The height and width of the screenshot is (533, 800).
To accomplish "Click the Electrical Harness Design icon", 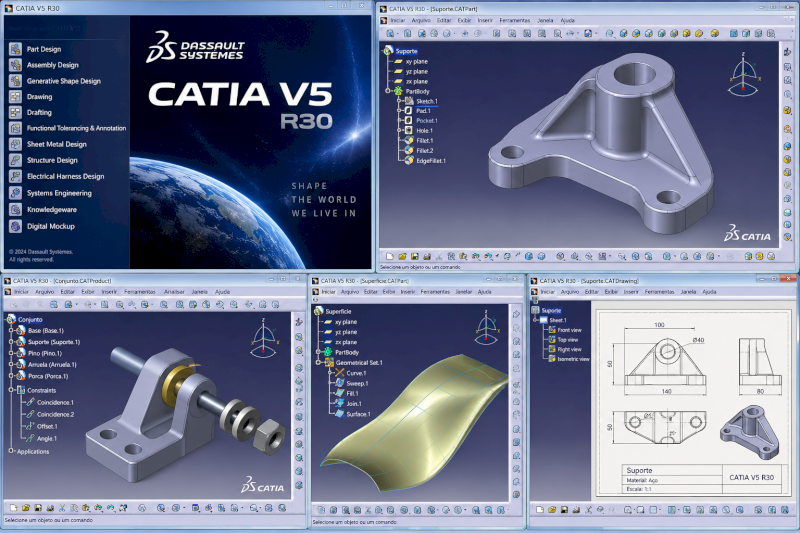I will pyautogui.click(x=15, y=176).
